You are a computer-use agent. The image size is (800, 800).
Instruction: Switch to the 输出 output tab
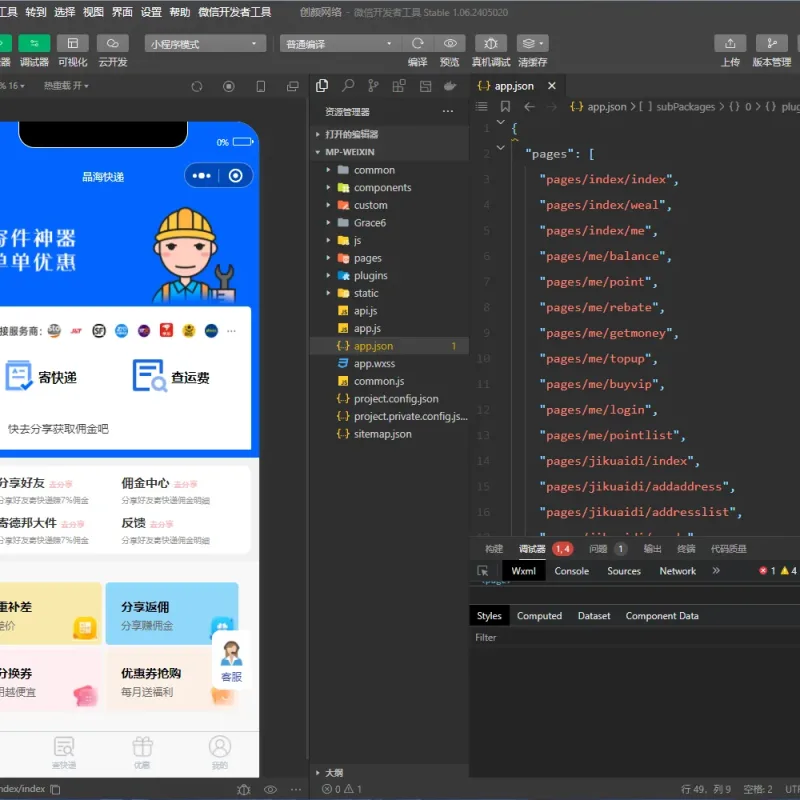652,549
